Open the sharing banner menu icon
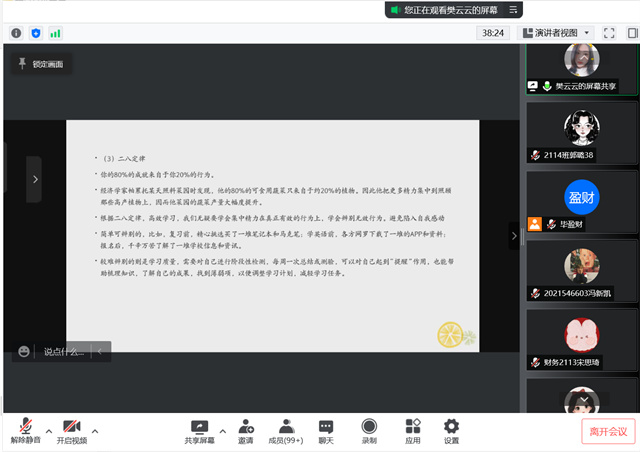This screenshot has width=640, height=452. click(x=513, y=9)
